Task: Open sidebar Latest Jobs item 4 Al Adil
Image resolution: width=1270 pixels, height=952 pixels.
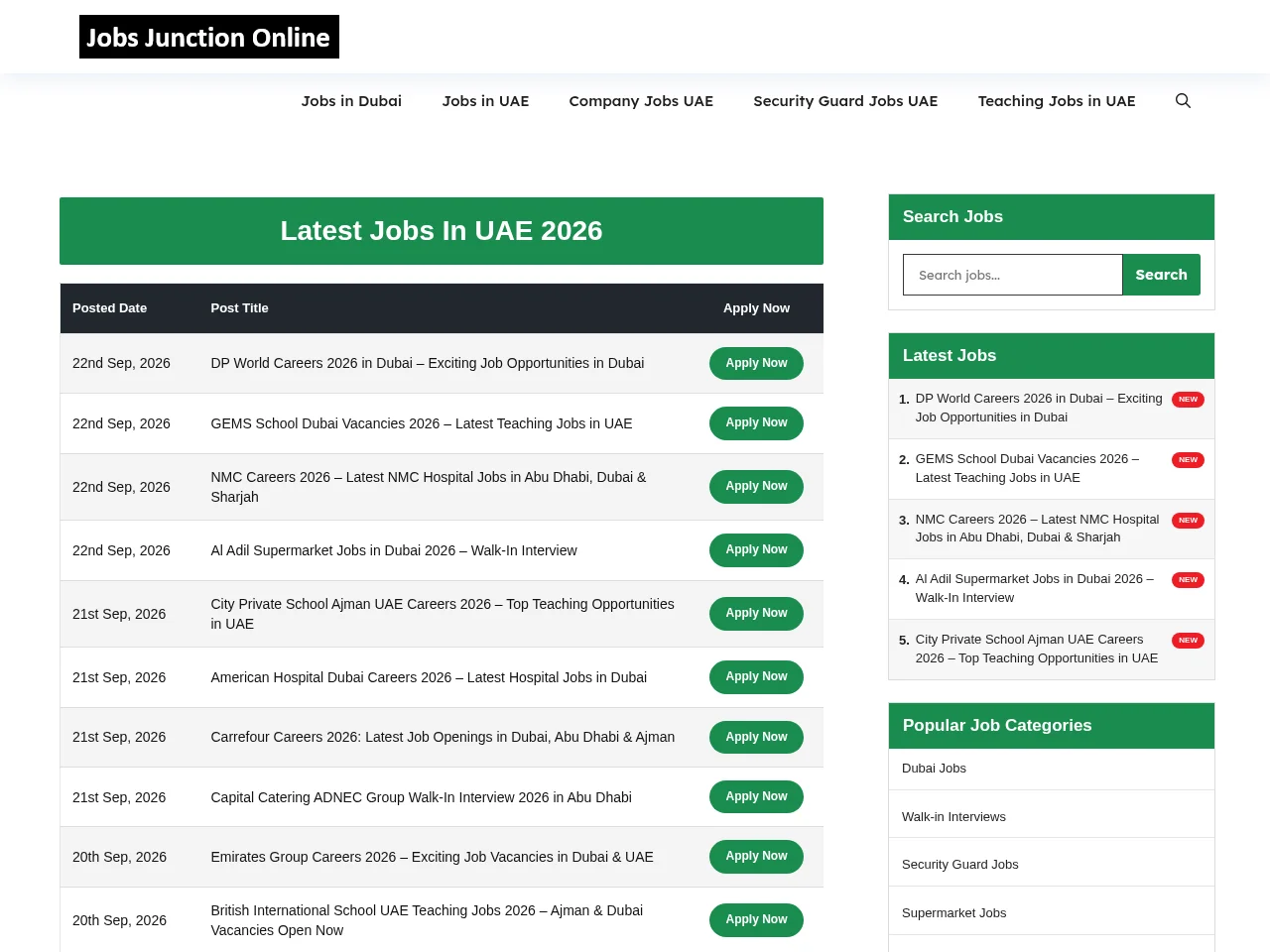Action: pyautogui.click(x=1035, y=589)
